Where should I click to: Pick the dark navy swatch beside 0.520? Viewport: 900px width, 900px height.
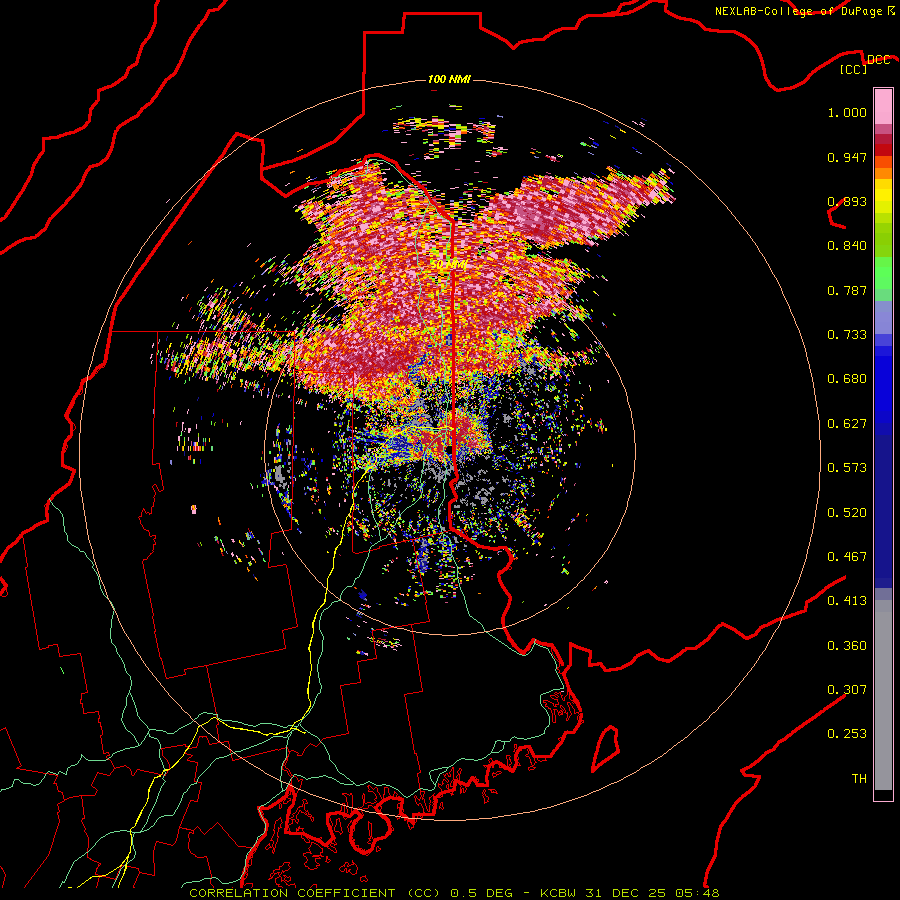tap(883, 505)
